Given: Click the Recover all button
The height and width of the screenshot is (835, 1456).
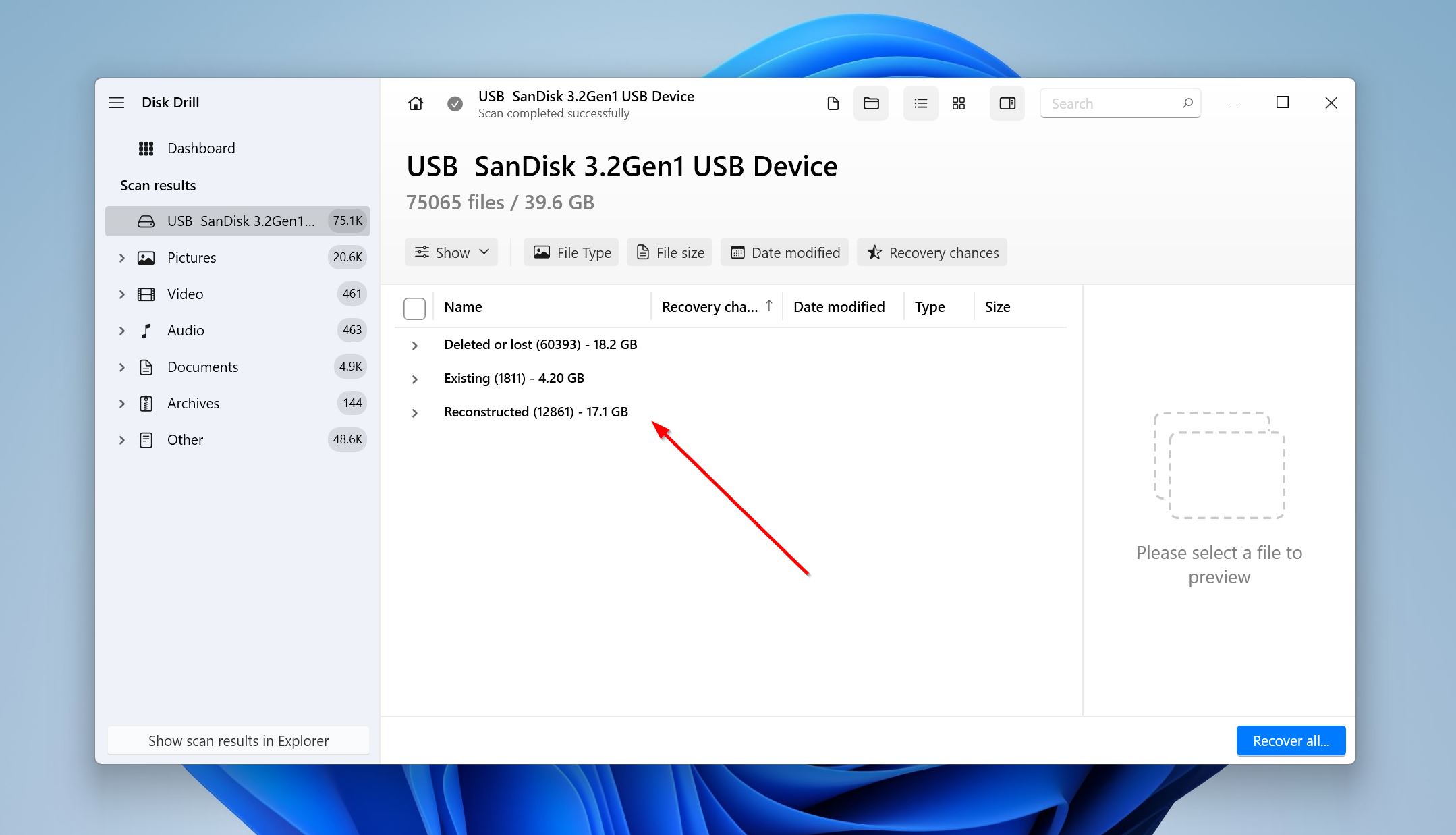Looking at the screenshot, I should click(x=1290, y=740).
